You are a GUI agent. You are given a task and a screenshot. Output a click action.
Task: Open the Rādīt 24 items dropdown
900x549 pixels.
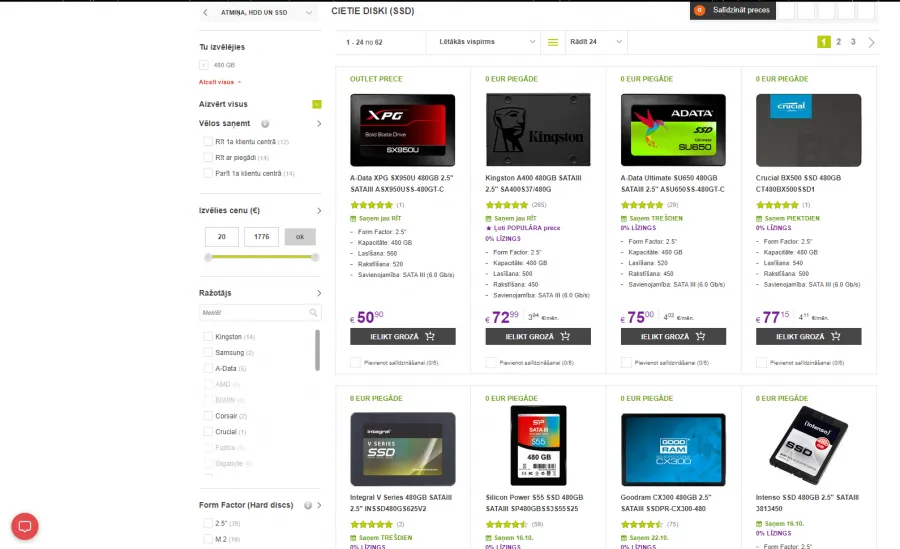[596, 42]
